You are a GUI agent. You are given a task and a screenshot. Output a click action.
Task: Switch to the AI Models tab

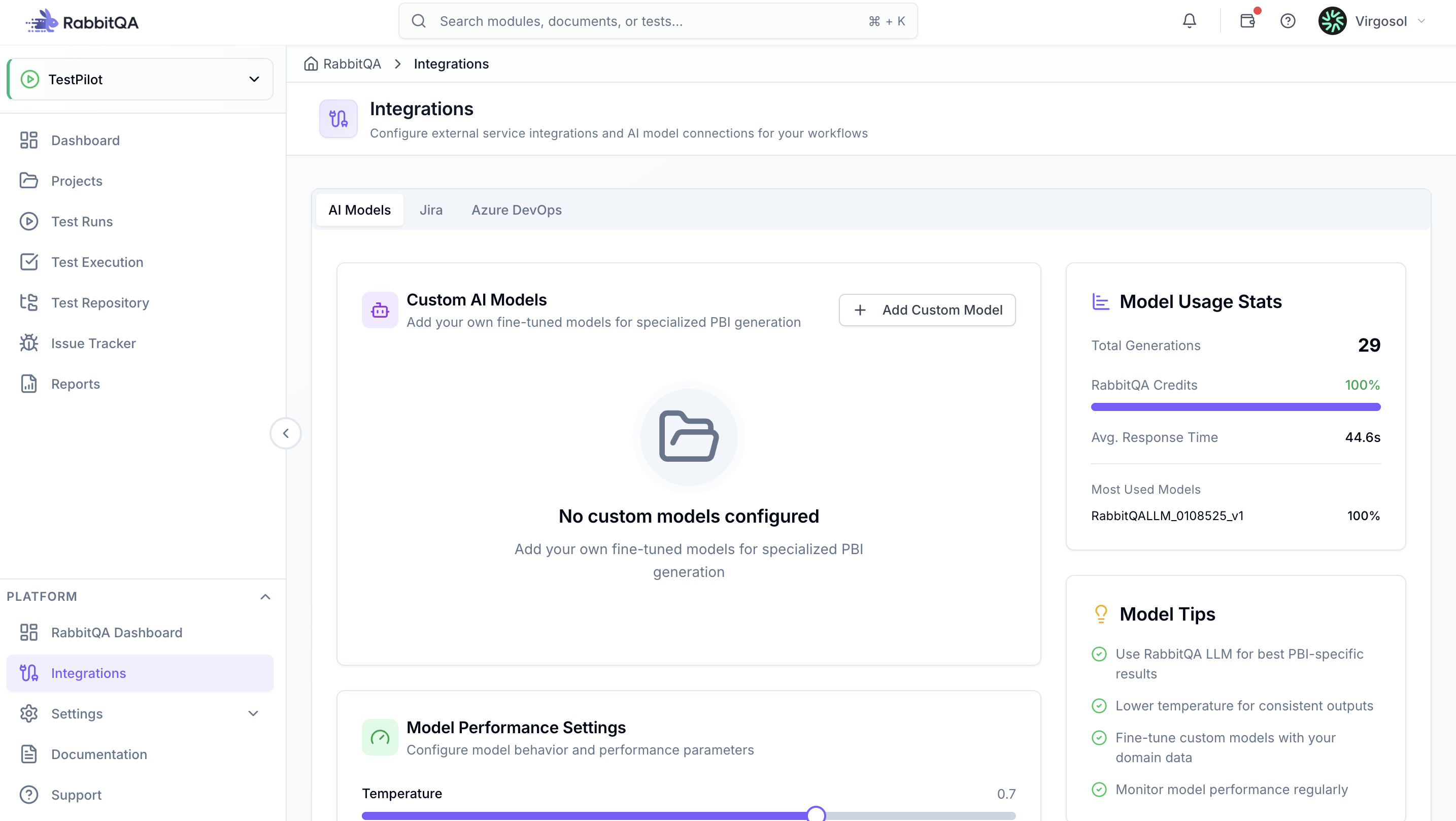tap(359, 210)
